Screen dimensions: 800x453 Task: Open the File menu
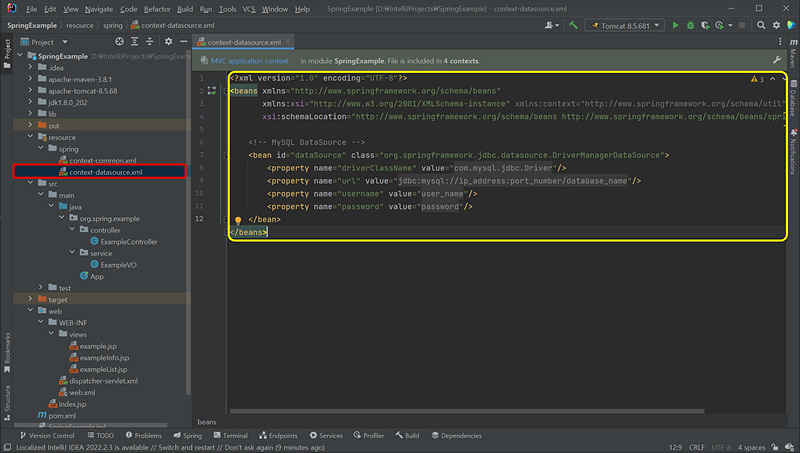(x=31, y=9)
